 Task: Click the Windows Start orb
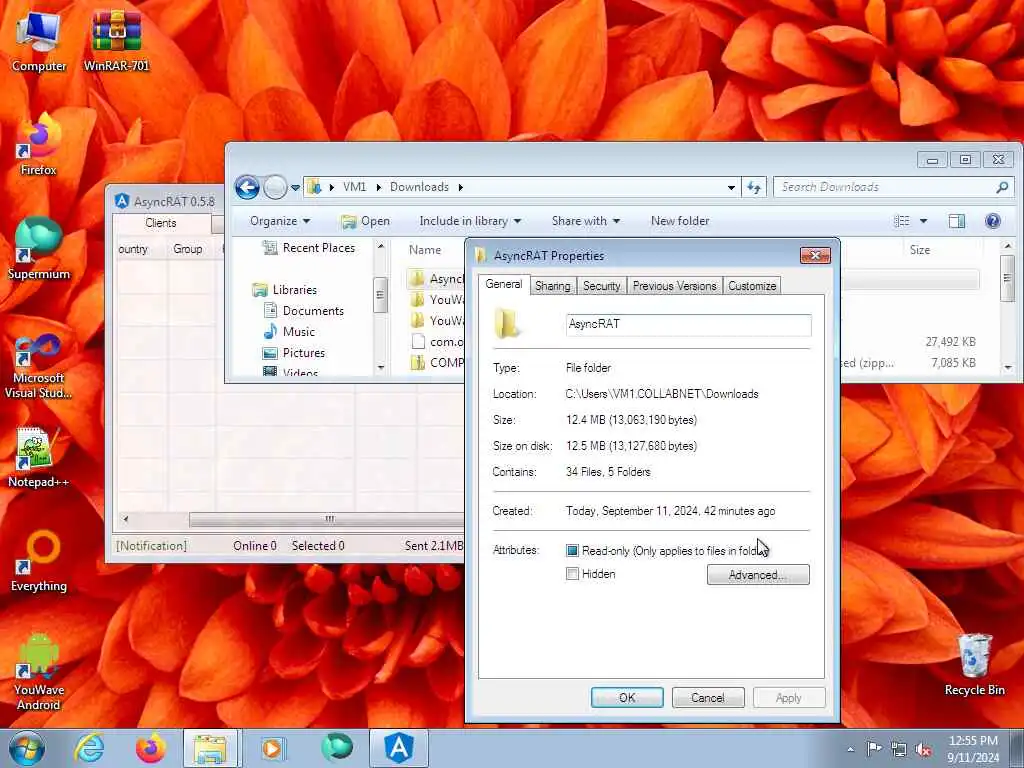coord(27,748)
